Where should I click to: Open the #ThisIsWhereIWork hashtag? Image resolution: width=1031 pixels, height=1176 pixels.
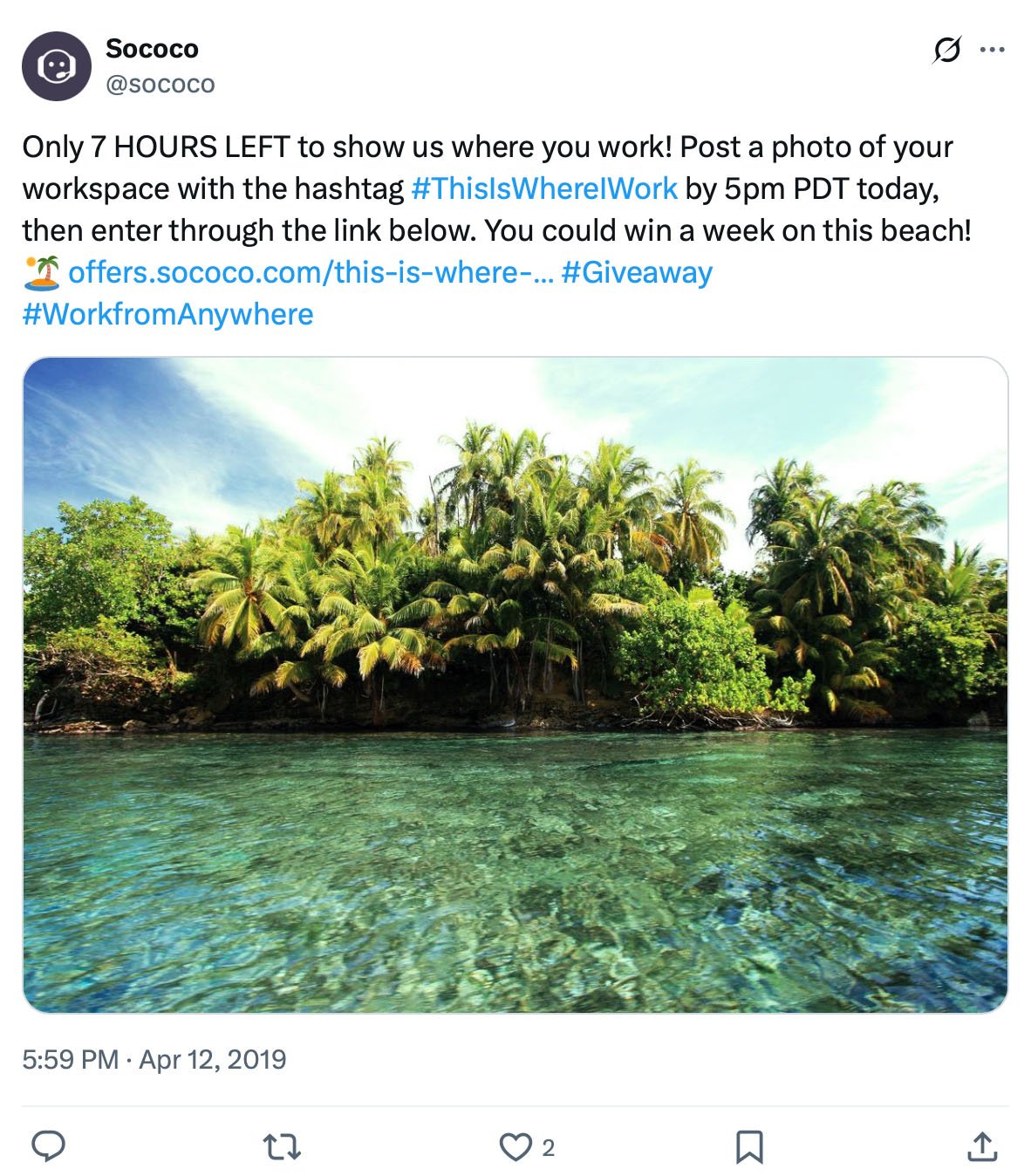click(x=546, y=187)
